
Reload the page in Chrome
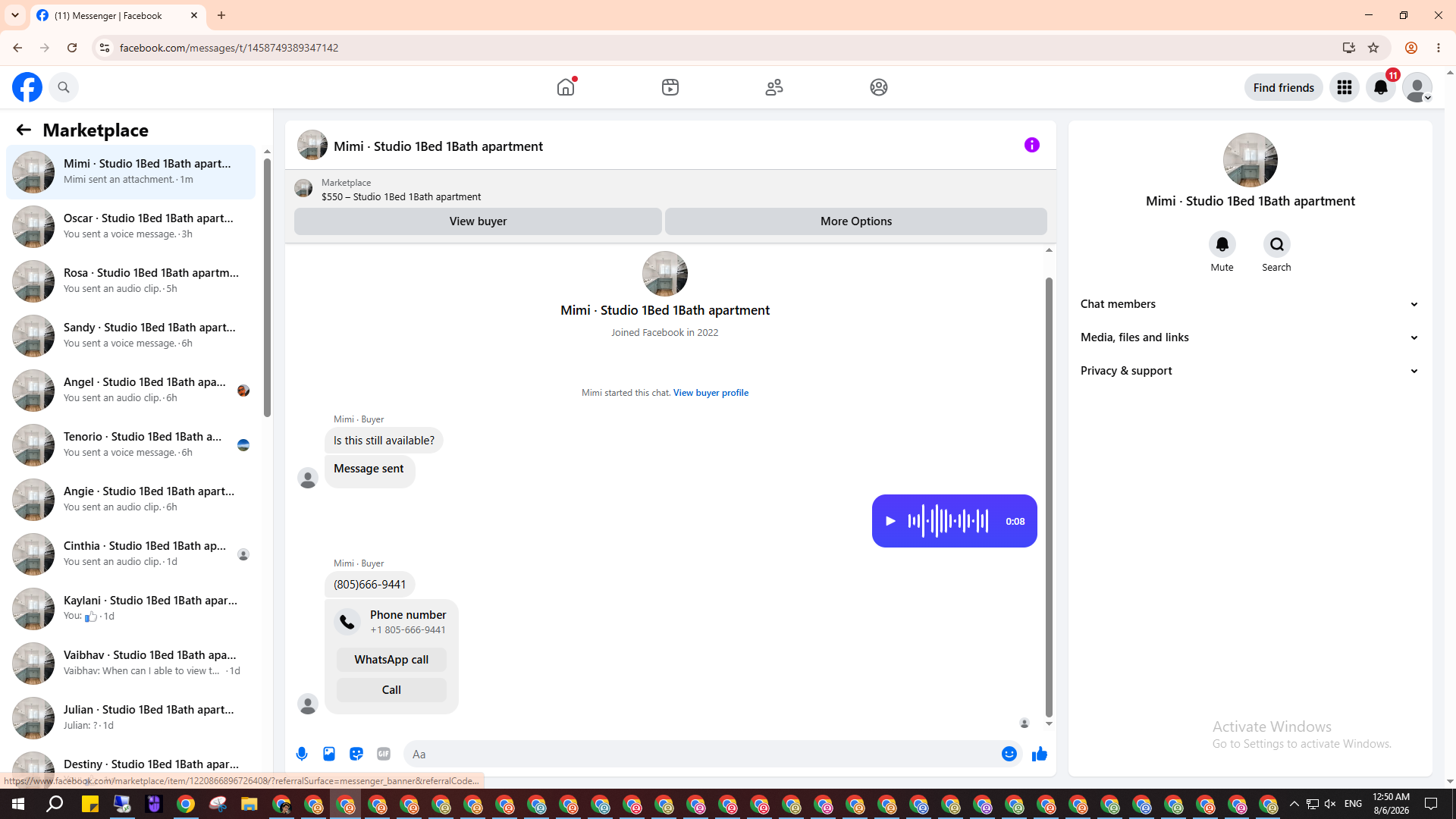(x=72, y=48)
